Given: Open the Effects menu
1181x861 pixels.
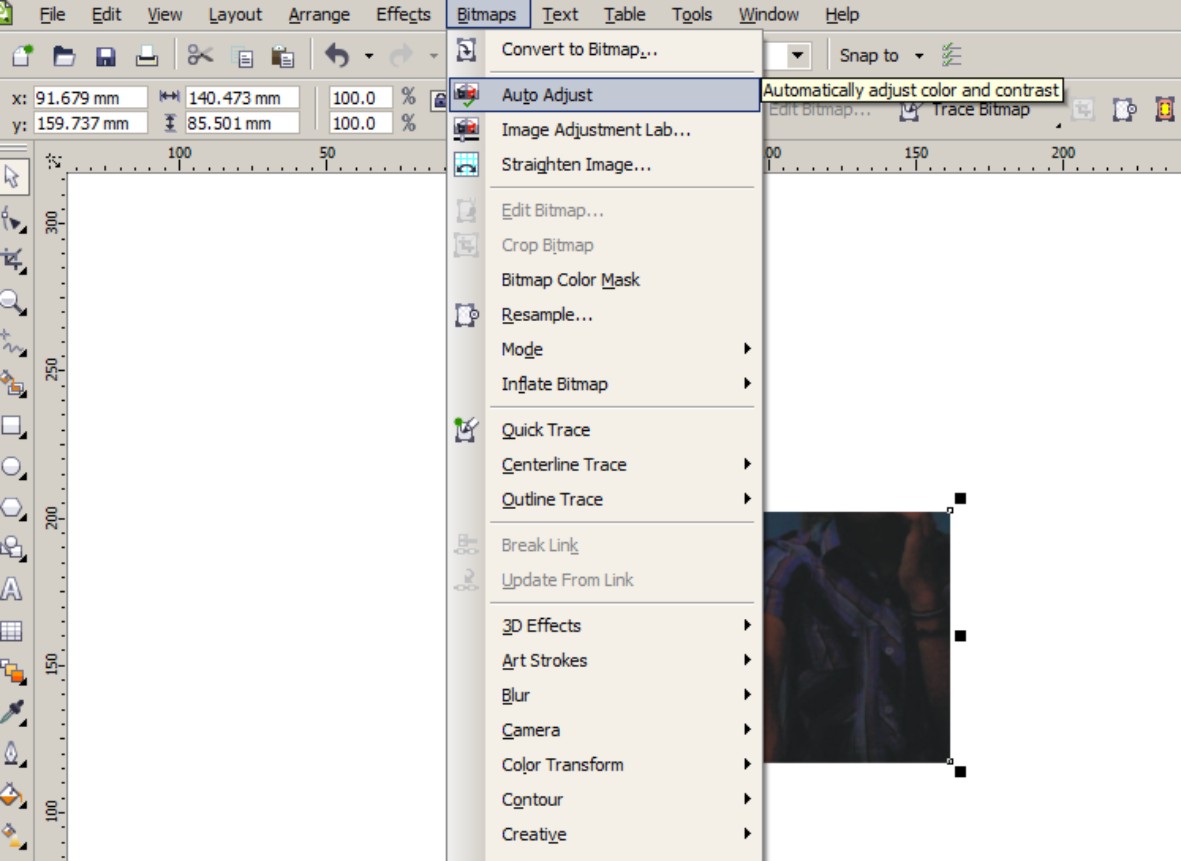Looking at the screenshot, I should coord(403,14).
